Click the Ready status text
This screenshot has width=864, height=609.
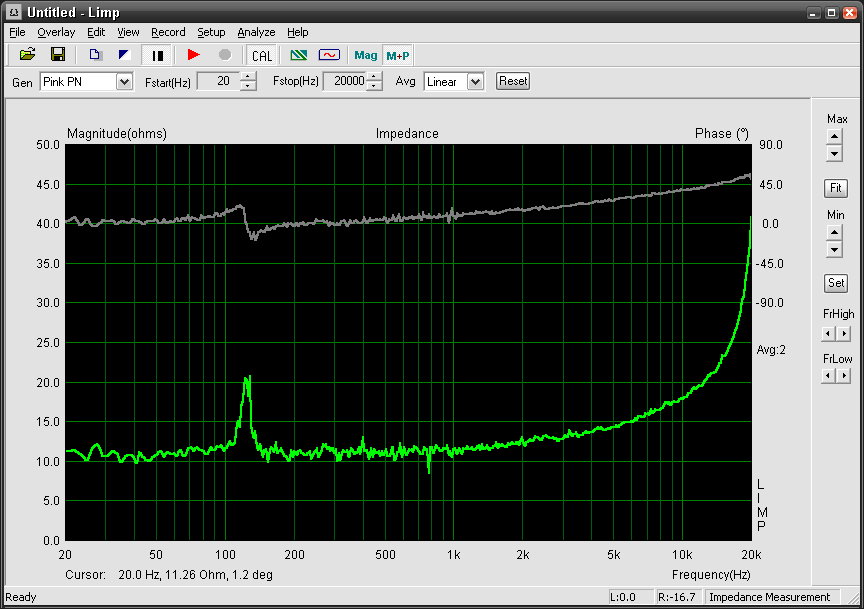[20, 597]
